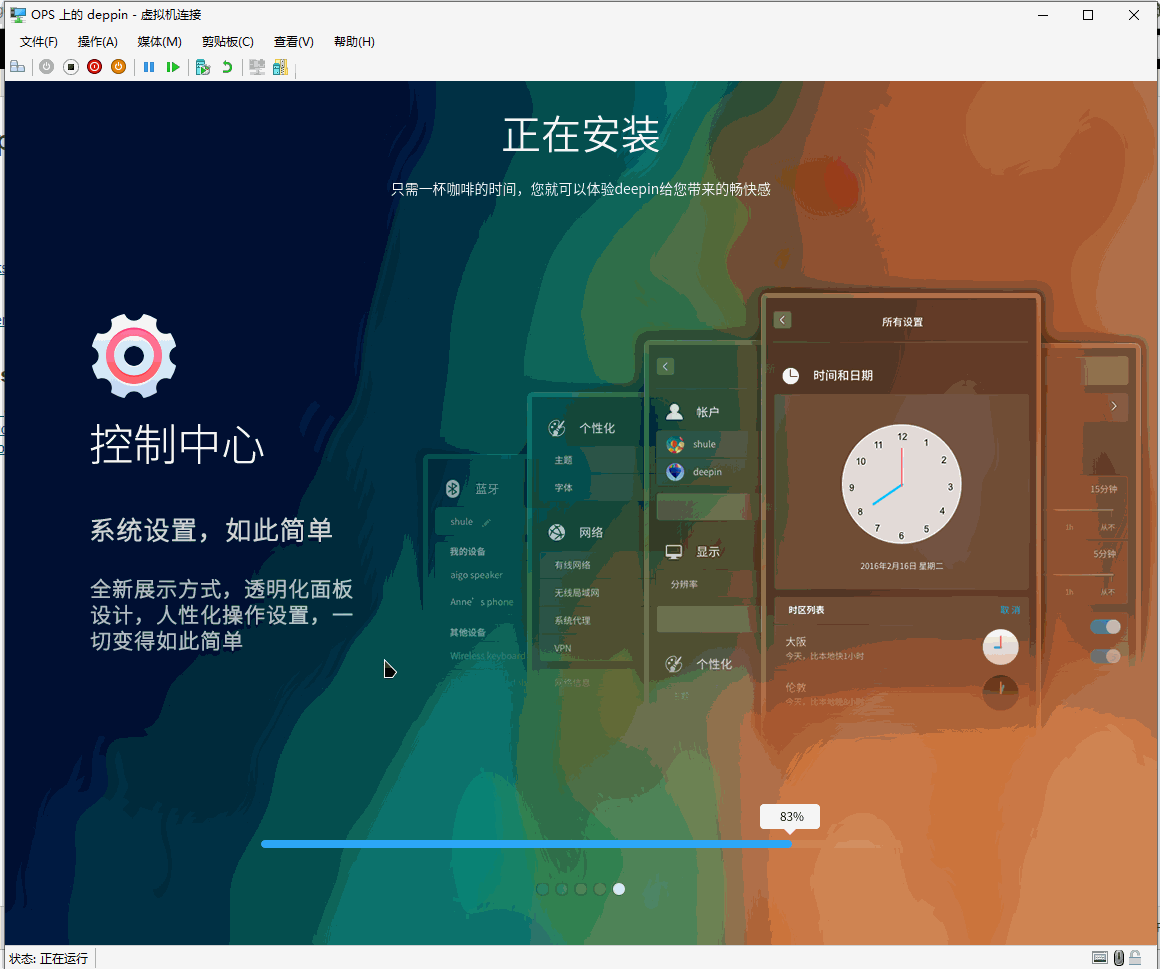Open the 帮助(H) menu

coord(354,42)
